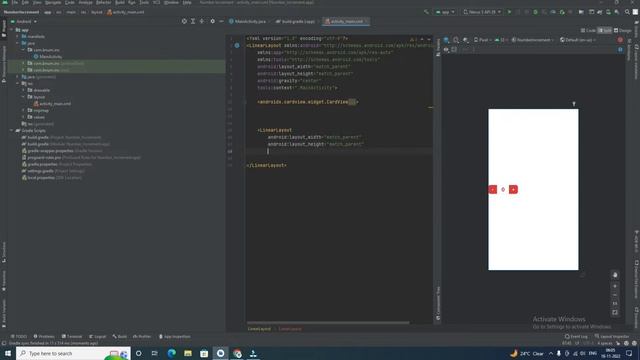Screen dimensions: 640x360
Task: Open the theme selector dropdown in preview
Action: (533, 40)
